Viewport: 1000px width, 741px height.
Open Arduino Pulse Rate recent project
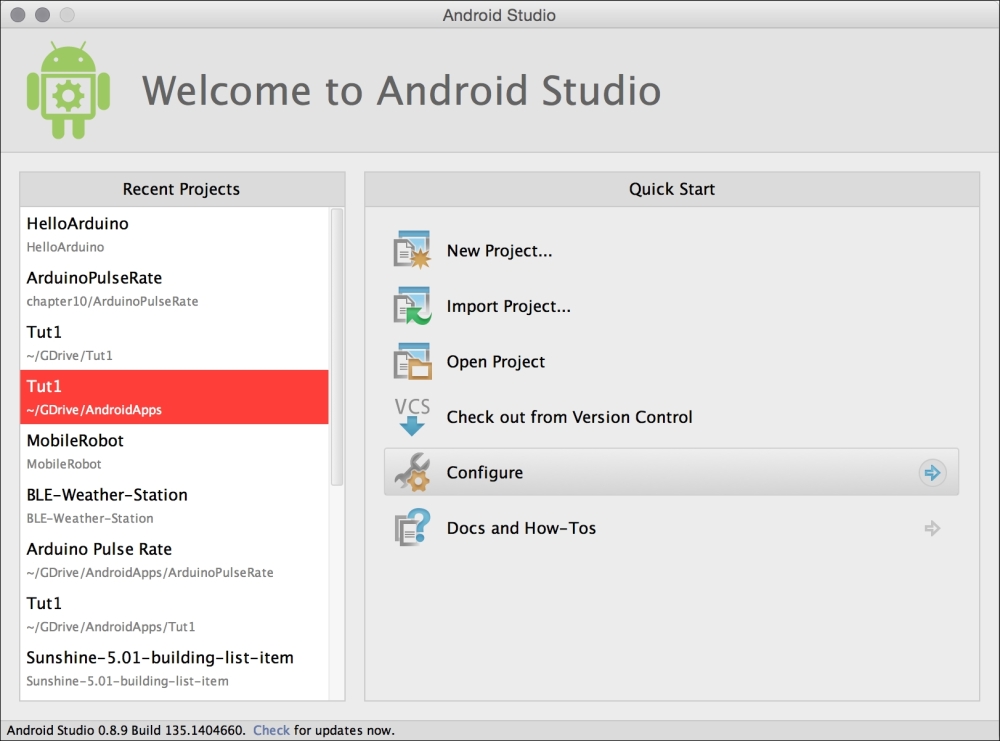click(174, 559)
